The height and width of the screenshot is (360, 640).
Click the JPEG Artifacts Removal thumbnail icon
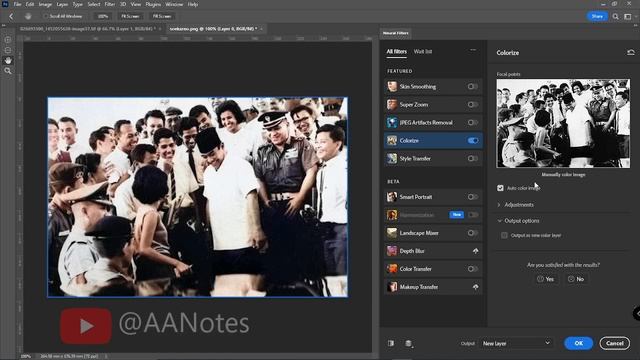[392, 122]
